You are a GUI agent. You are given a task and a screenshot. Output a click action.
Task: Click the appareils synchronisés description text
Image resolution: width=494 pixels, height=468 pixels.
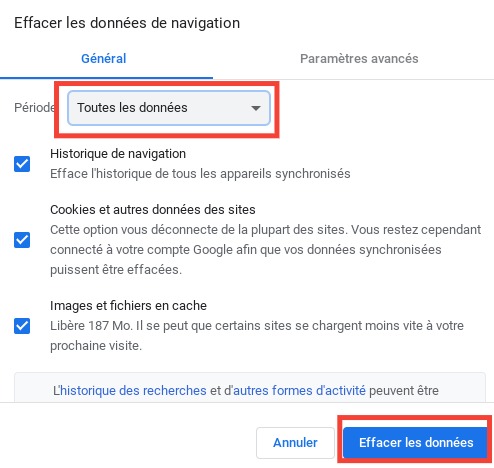coord(200,174)
